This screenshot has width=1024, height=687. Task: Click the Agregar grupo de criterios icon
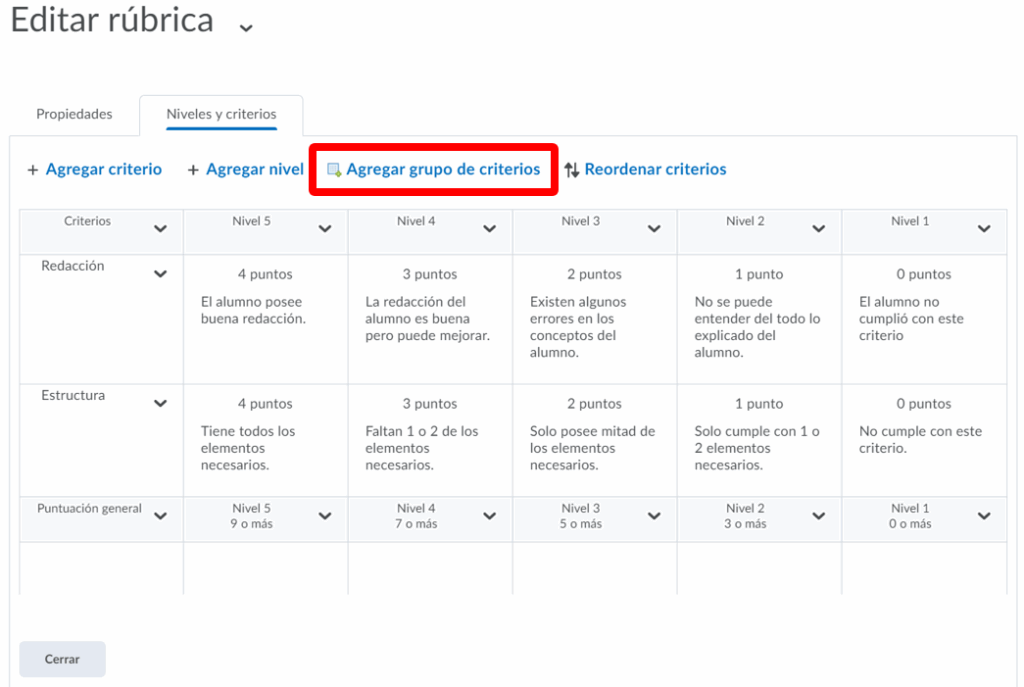point(334,170)
